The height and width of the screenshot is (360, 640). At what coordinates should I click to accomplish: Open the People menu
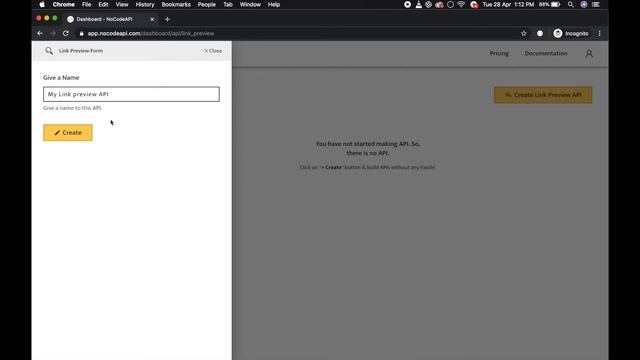(207, 4)
